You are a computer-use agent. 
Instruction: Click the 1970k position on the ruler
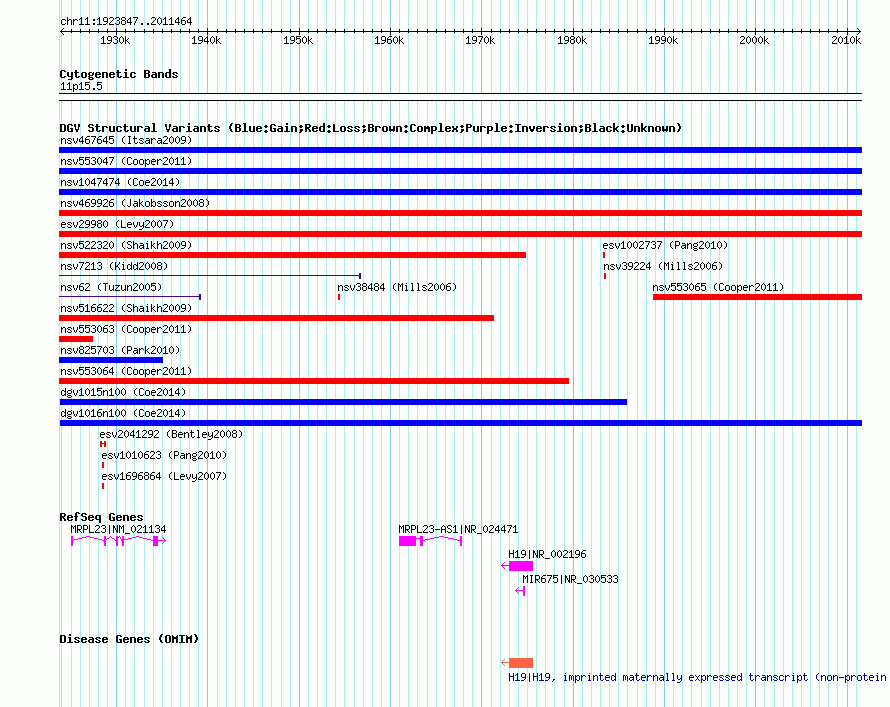[480, 40]
